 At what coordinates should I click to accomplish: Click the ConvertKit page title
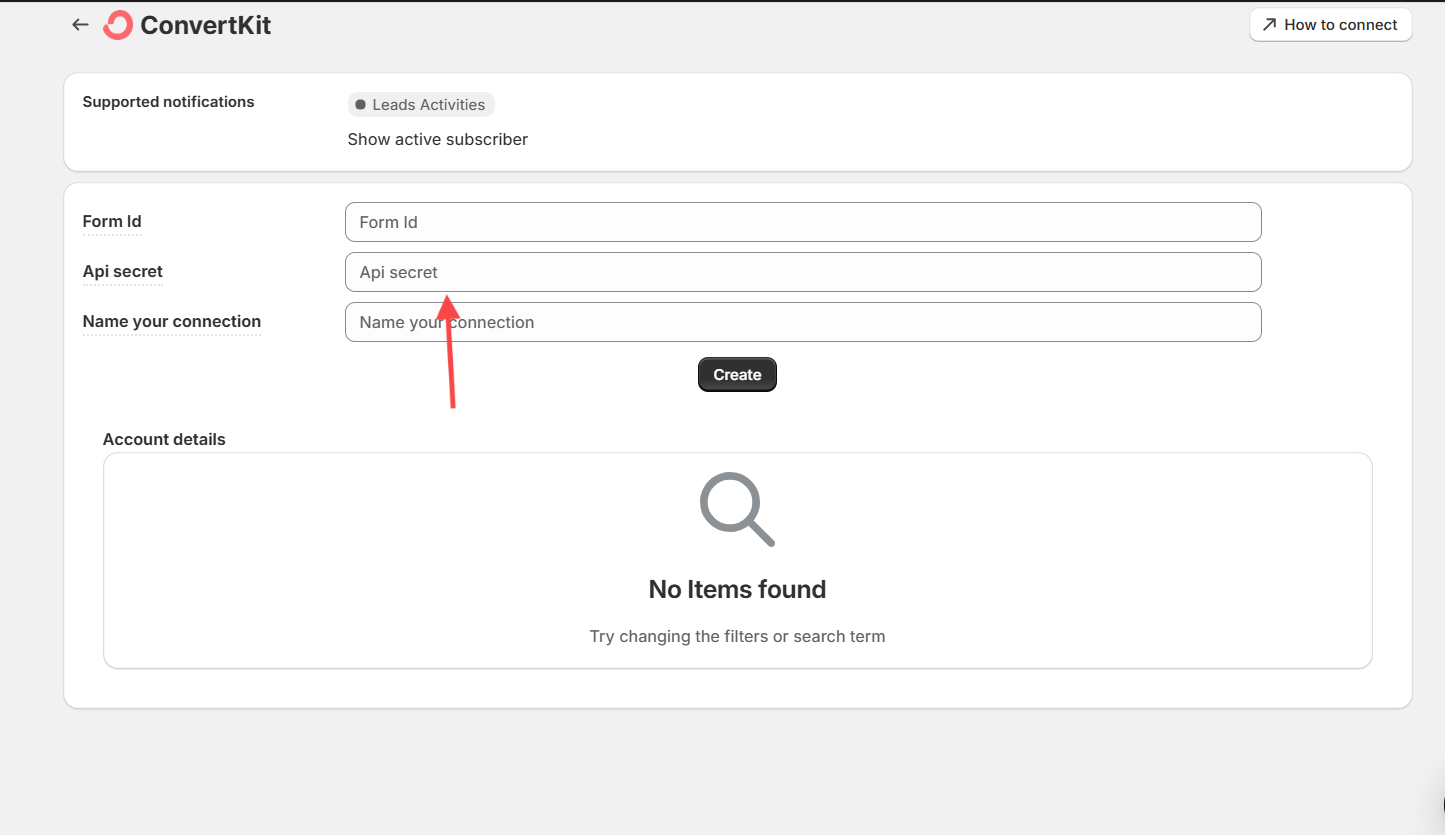coord(206,25)
